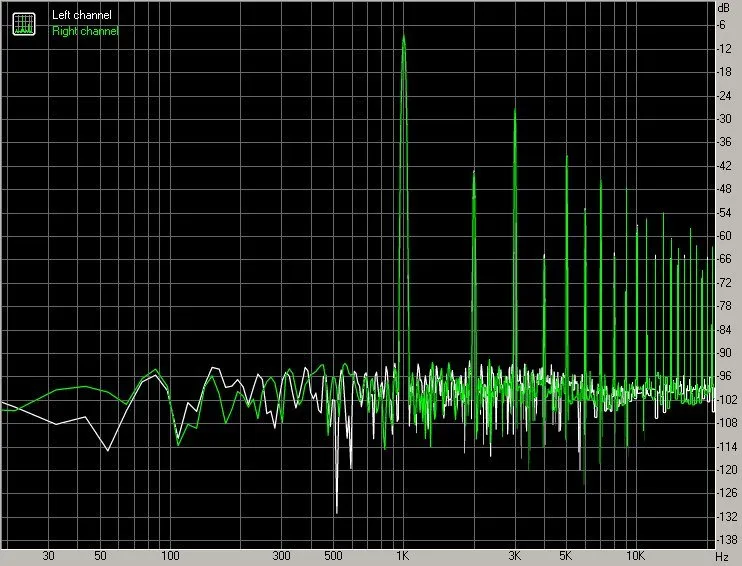Click the "-90" dB scale value
This screenshot has width=742, height=566.
(724, 353)
